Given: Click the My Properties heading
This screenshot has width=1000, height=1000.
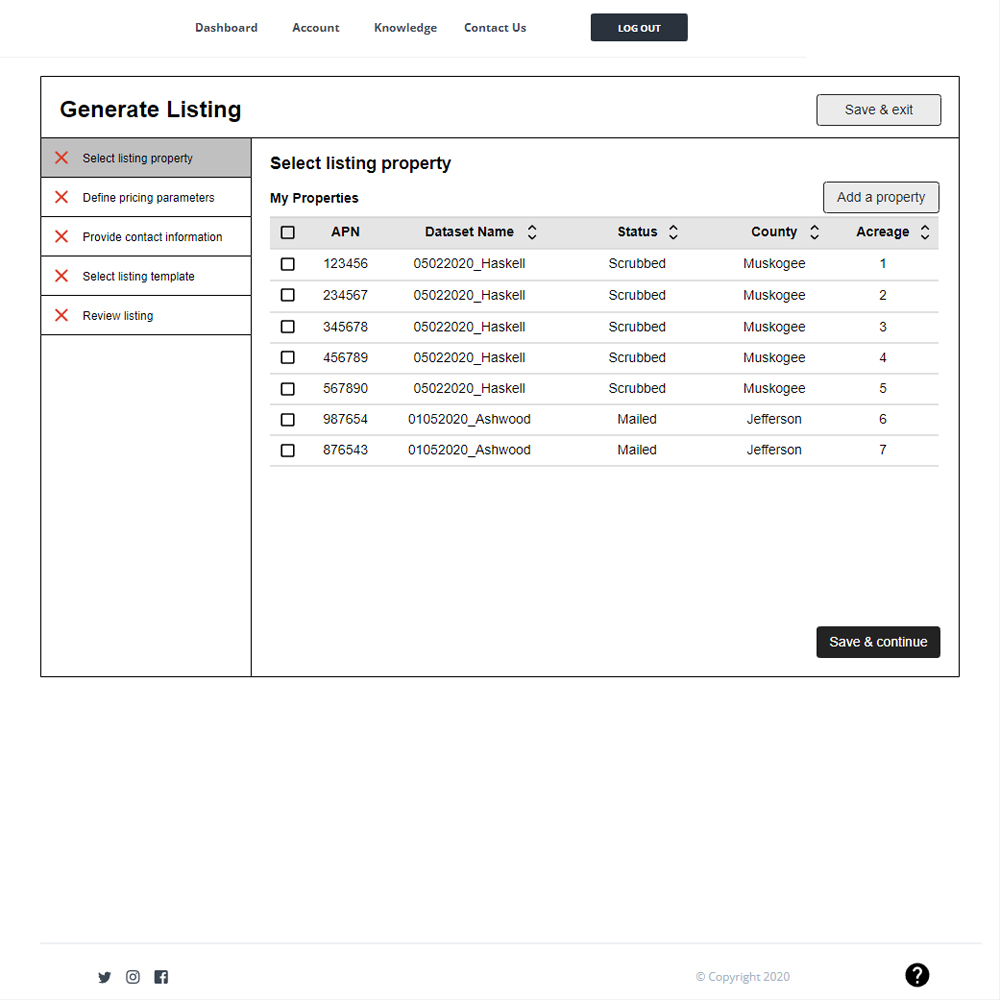Looking at the screenshot, I should click(314, 198).
